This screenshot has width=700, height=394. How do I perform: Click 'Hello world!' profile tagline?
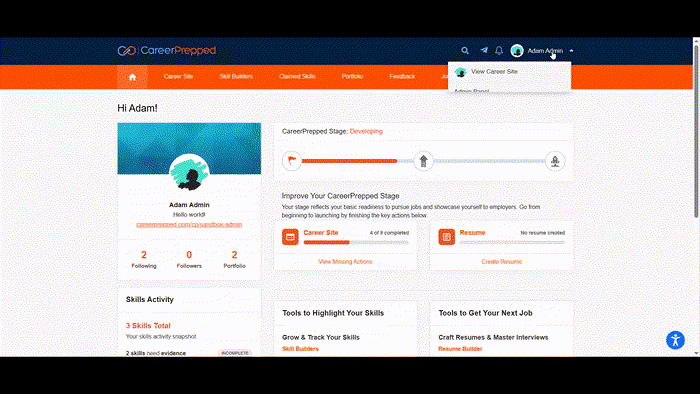pyautogui.click(x=189, y=215)
